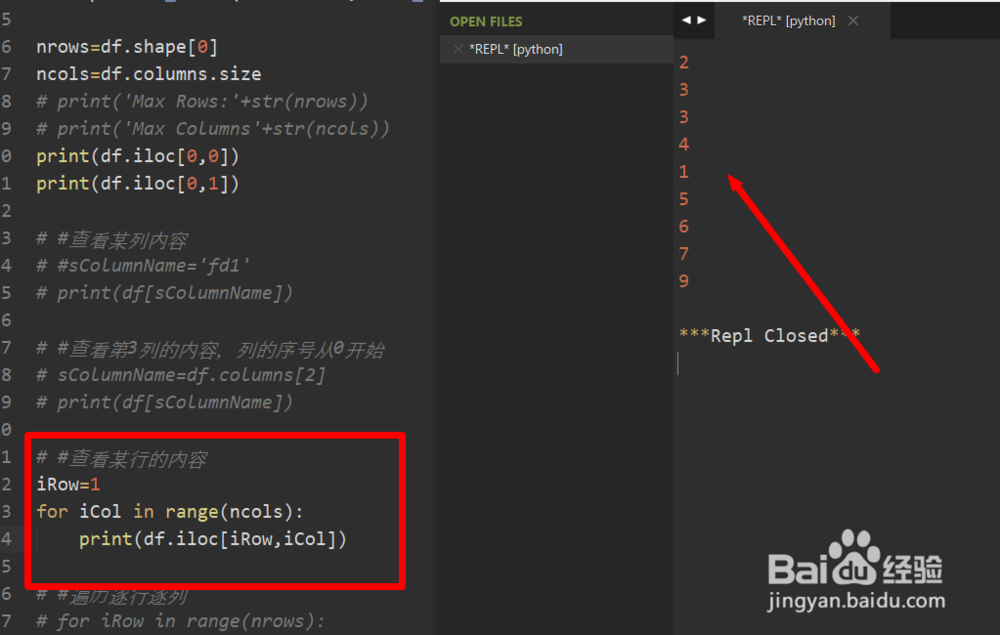Click the comment #查看某列内容
The width and height of the screenshot is (1000, 635).
pos(112,240)
